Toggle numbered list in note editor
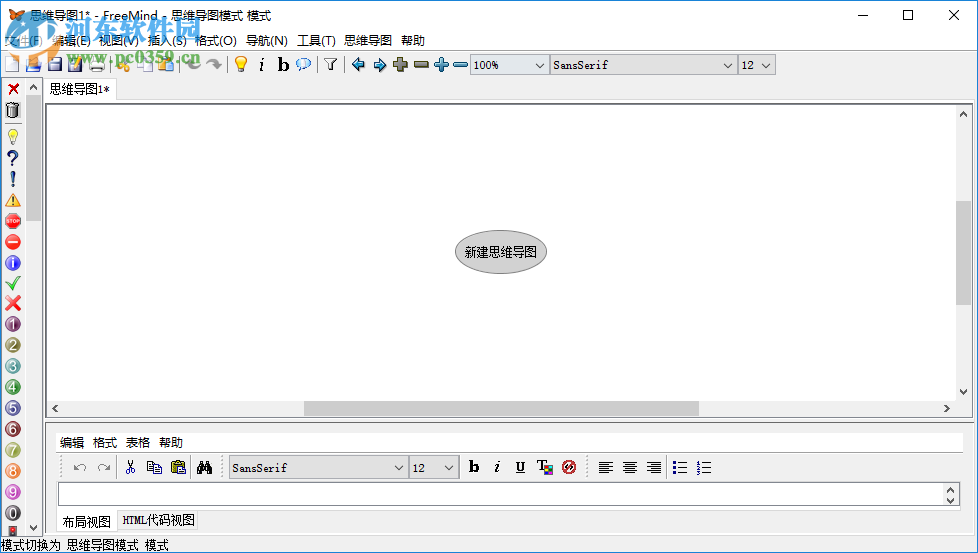Screen dimensions: 978x553 pos(704,467)
